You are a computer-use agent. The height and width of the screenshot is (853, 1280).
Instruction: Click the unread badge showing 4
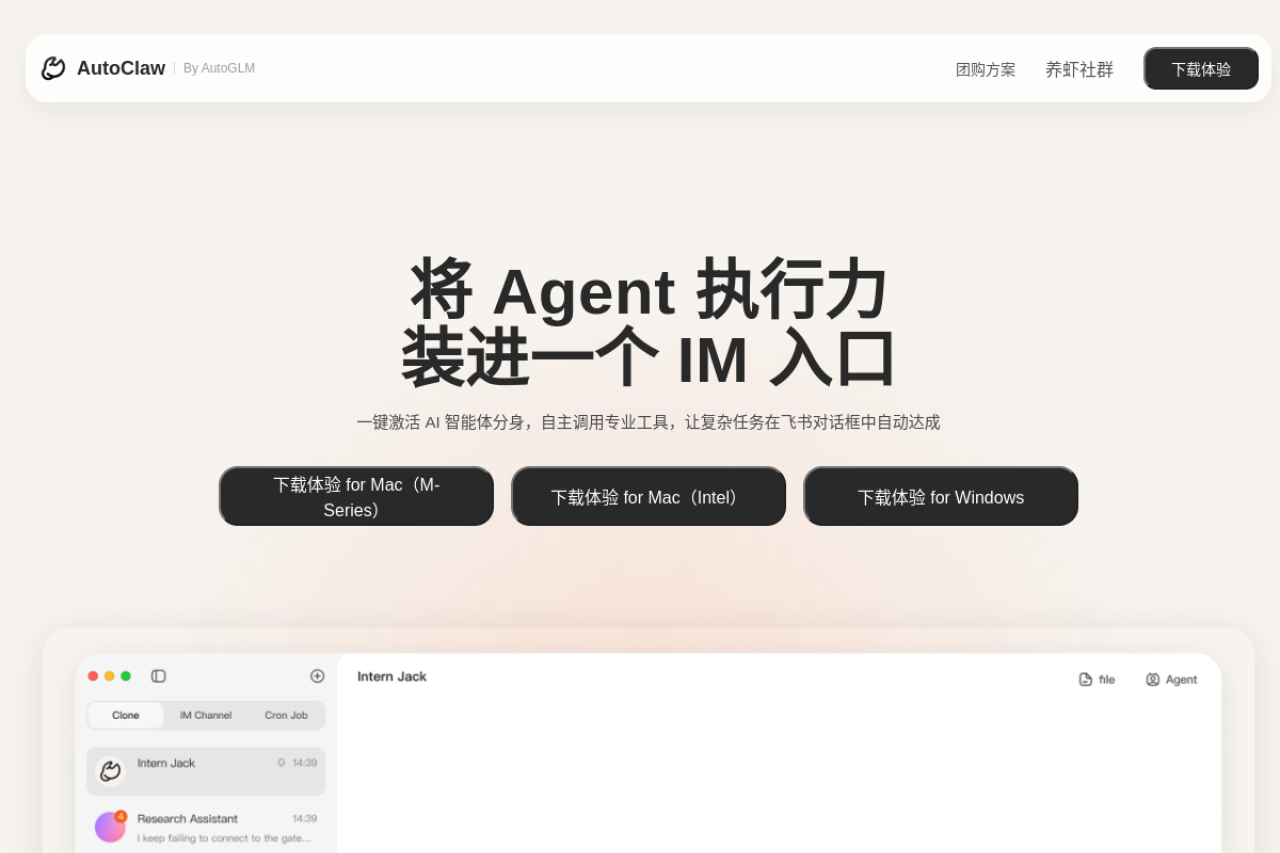(x=121, y=816)
